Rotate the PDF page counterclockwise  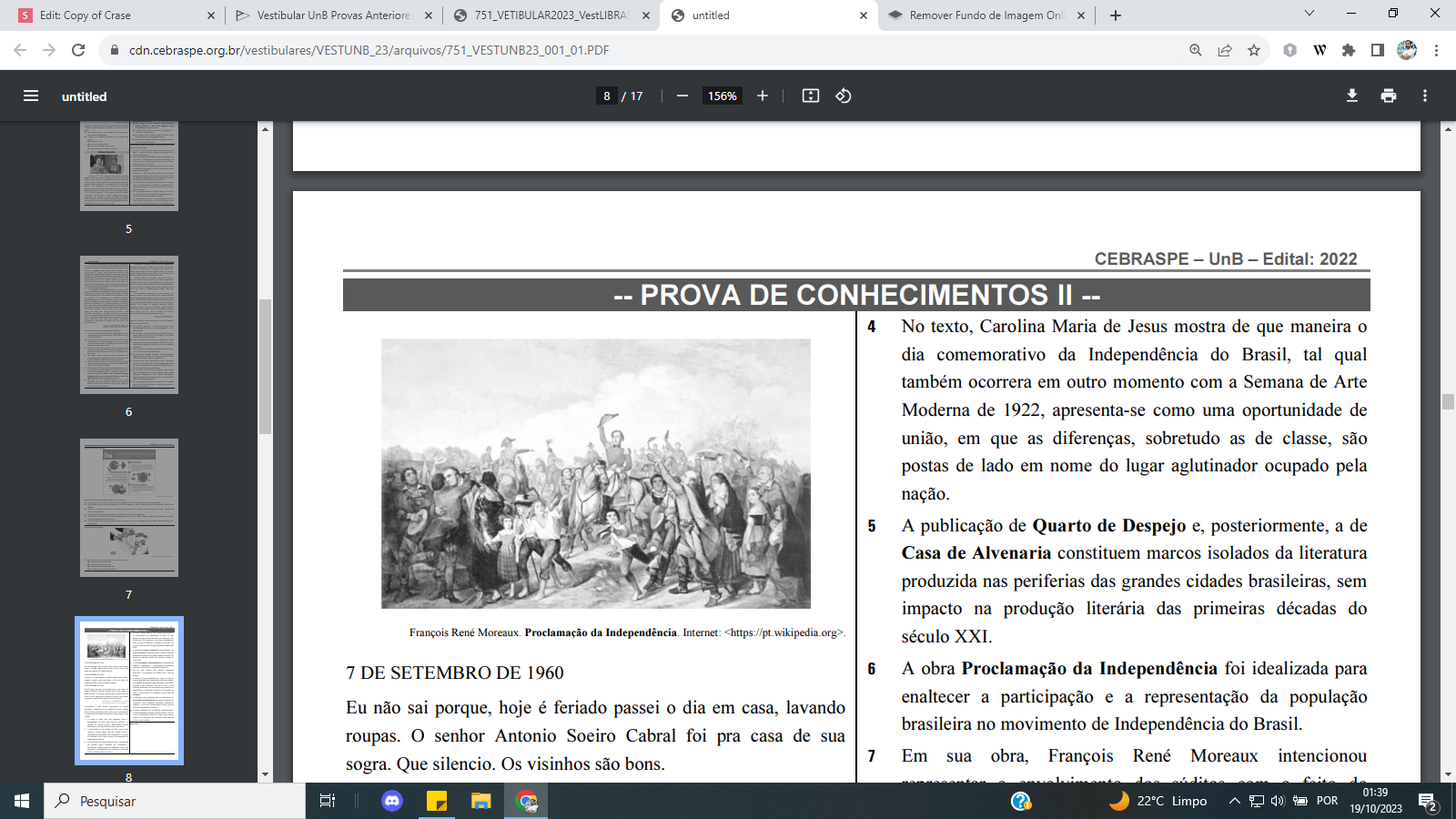click(844, 96)
